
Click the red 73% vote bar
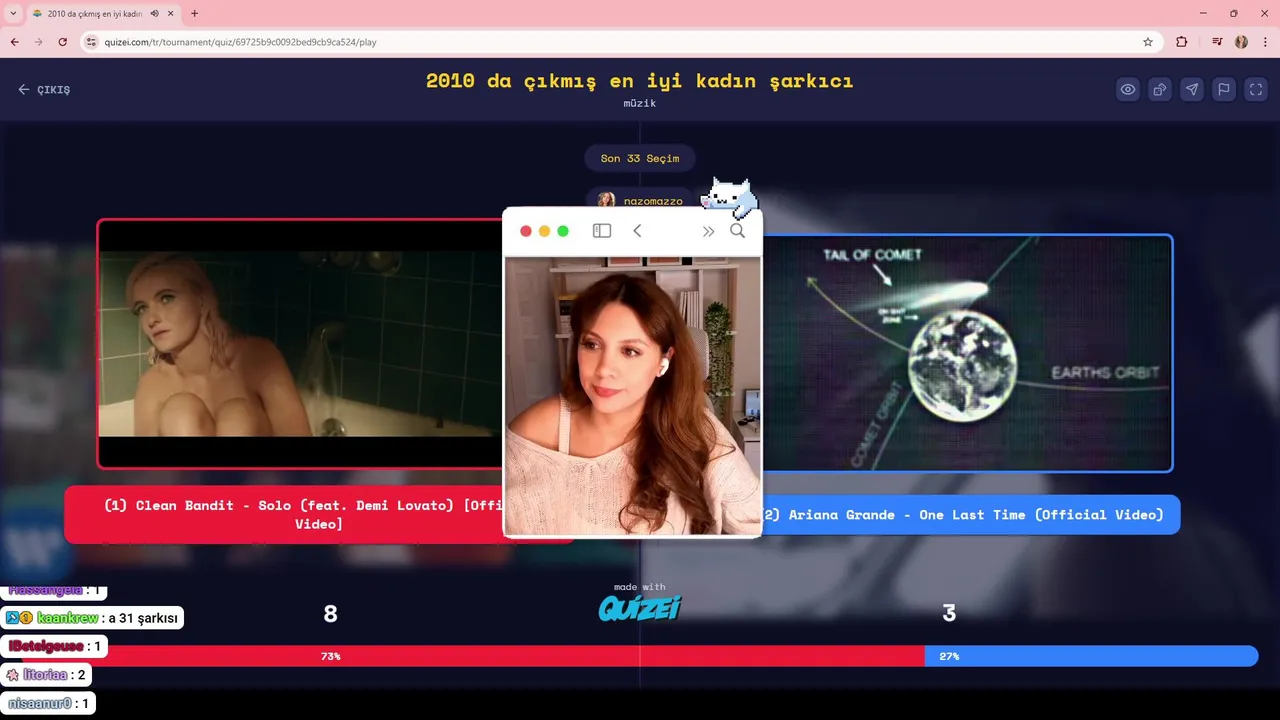click(473, 656)
